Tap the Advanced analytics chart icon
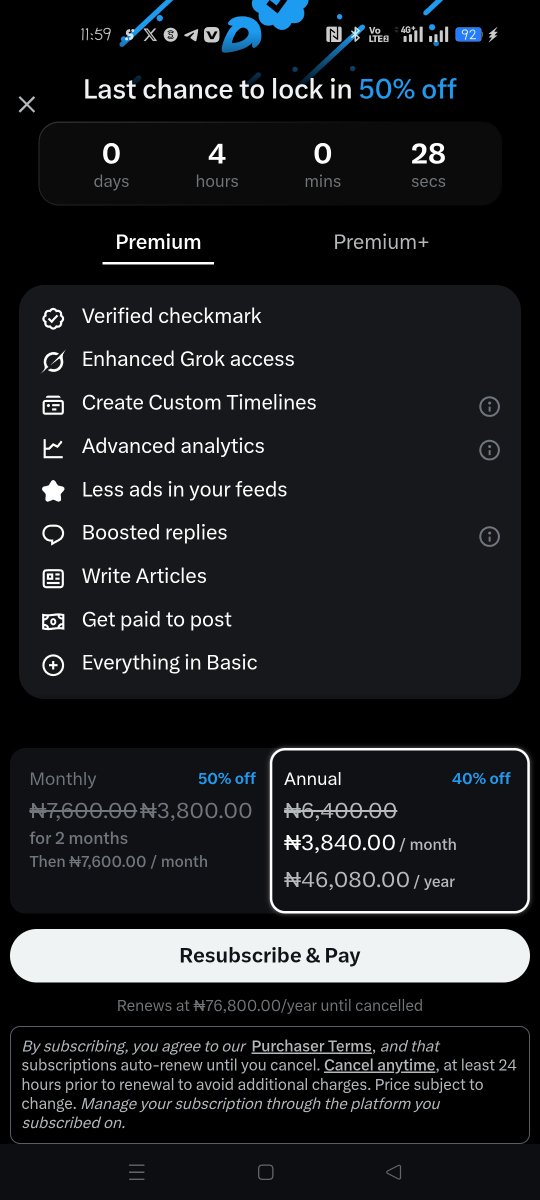This screenshot has width=540, height=1200. click(x=53, y=449)
